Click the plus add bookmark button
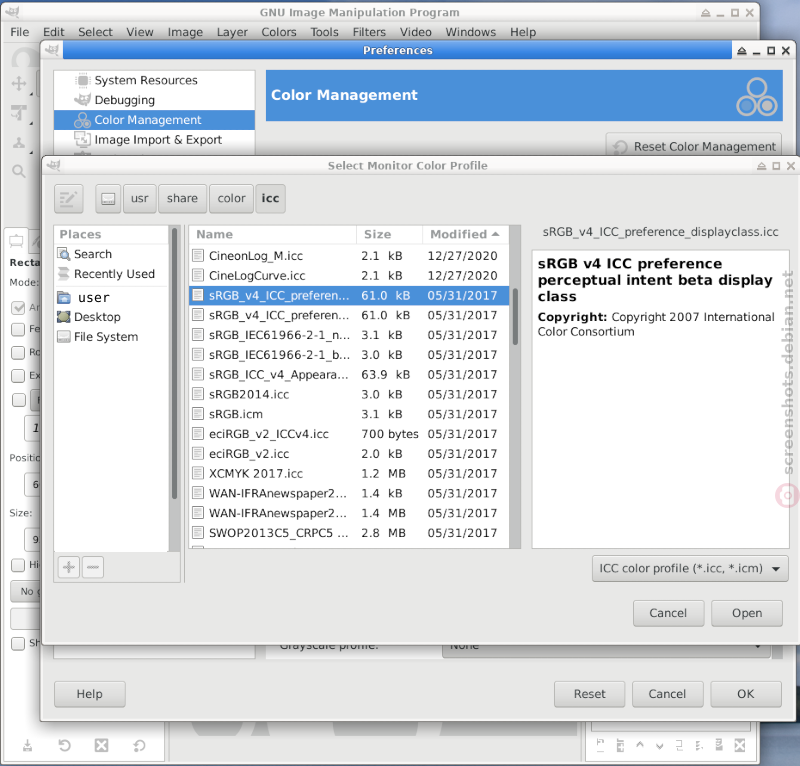 (x=69, y=567)
